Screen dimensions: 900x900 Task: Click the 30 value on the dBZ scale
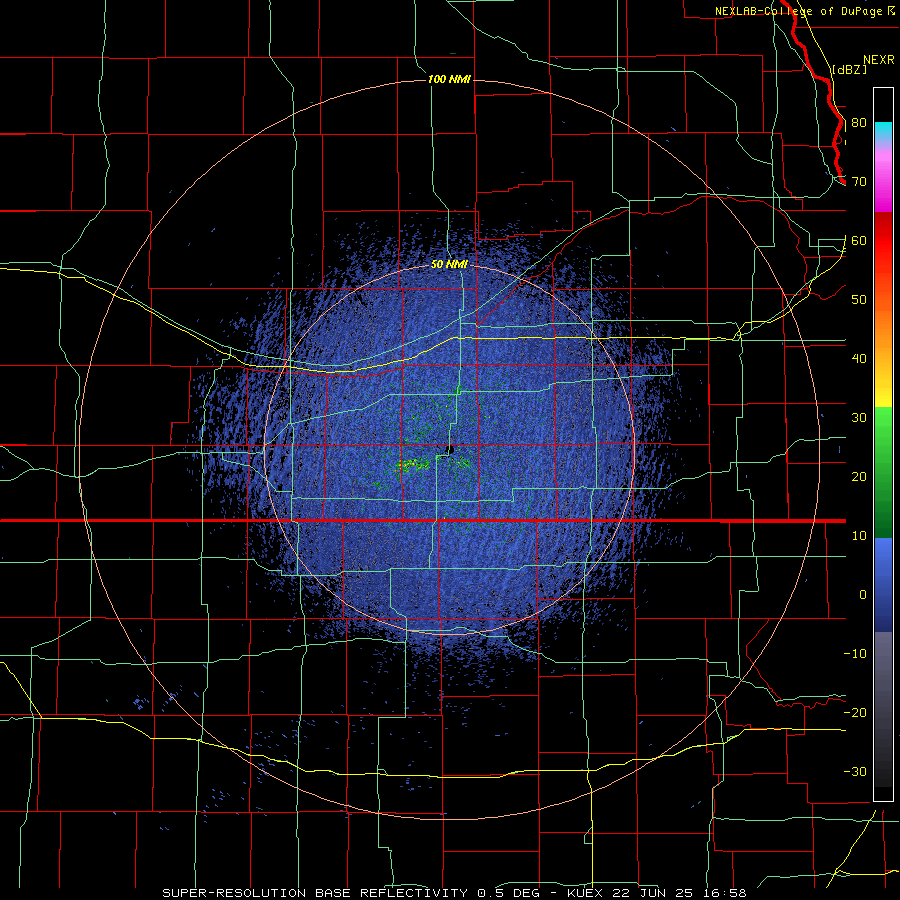859,418
